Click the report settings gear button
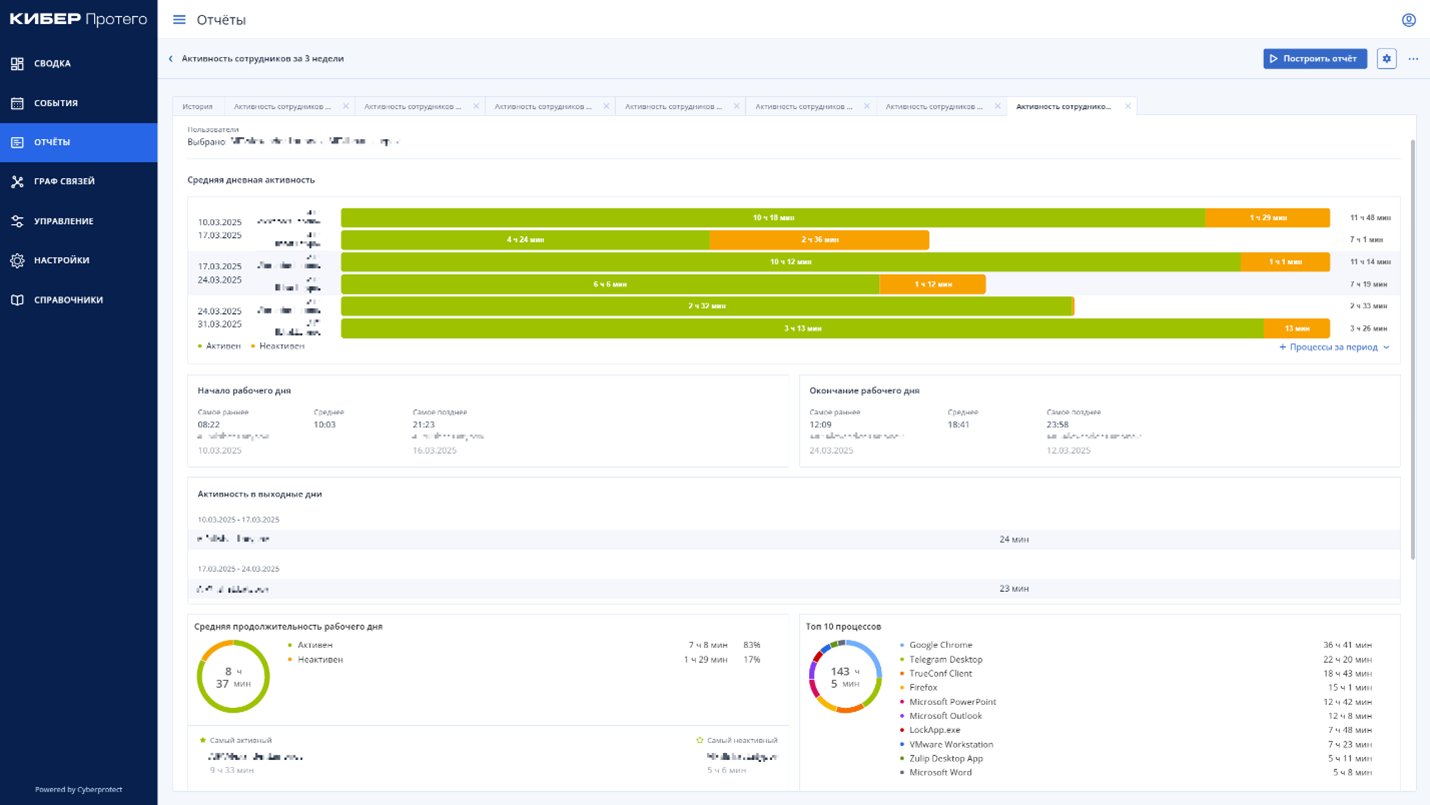1430x805 pixels. pos(1386,59)
